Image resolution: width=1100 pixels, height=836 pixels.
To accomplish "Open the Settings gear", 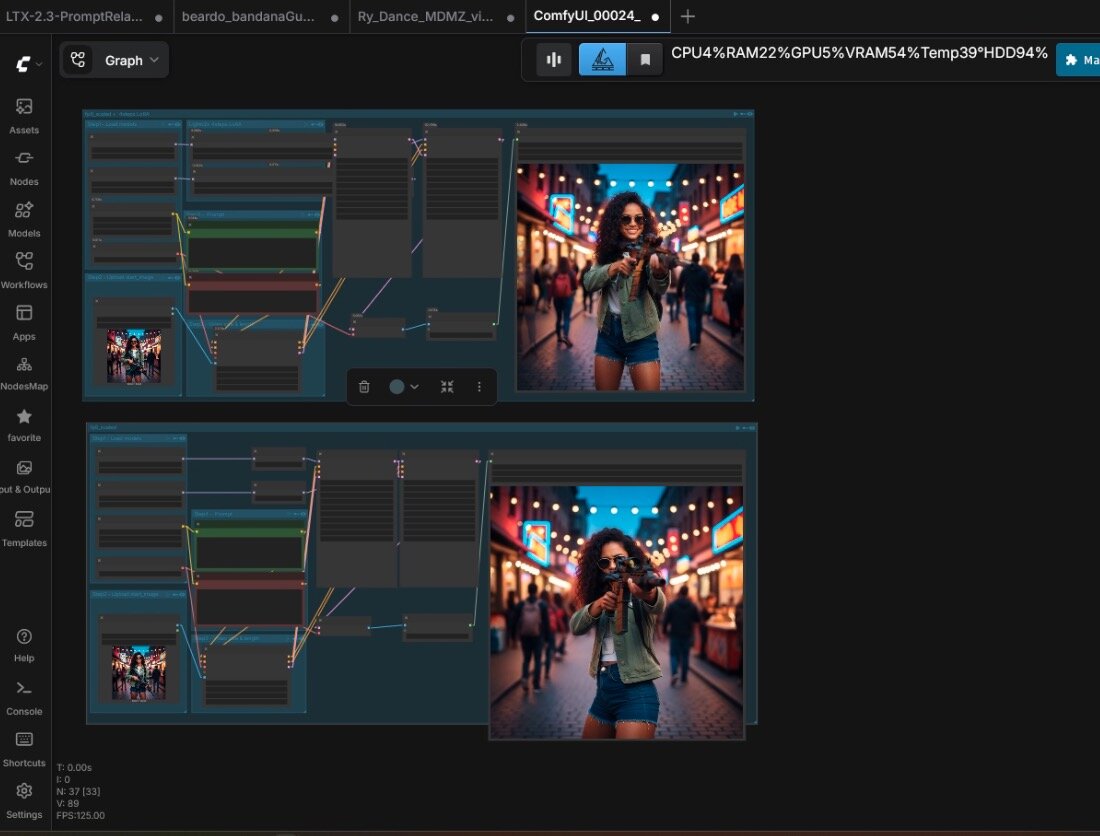I will (x=24, y=801).
